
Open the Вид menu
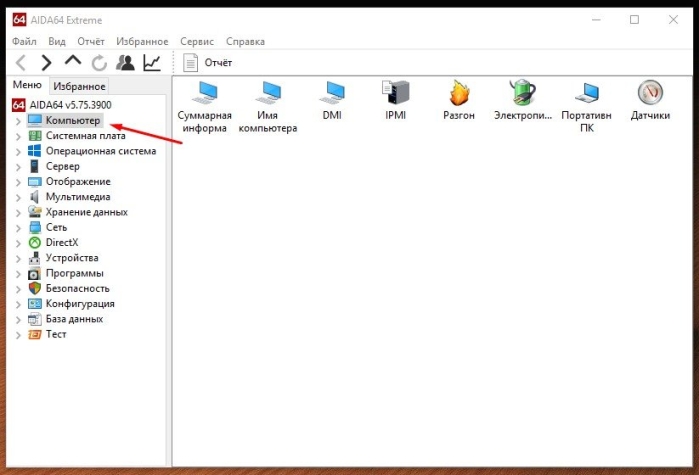point(57,41)
